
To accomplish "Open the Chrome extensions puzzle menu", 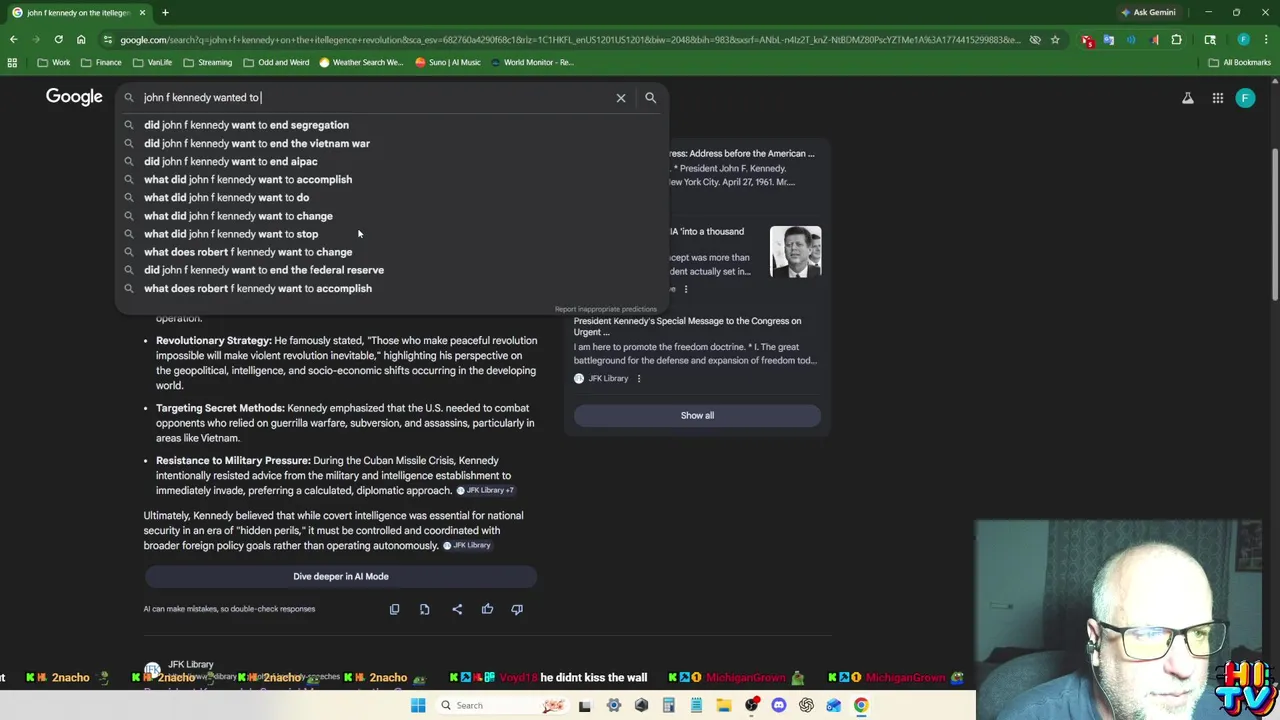I will (x=1176, y=40).
